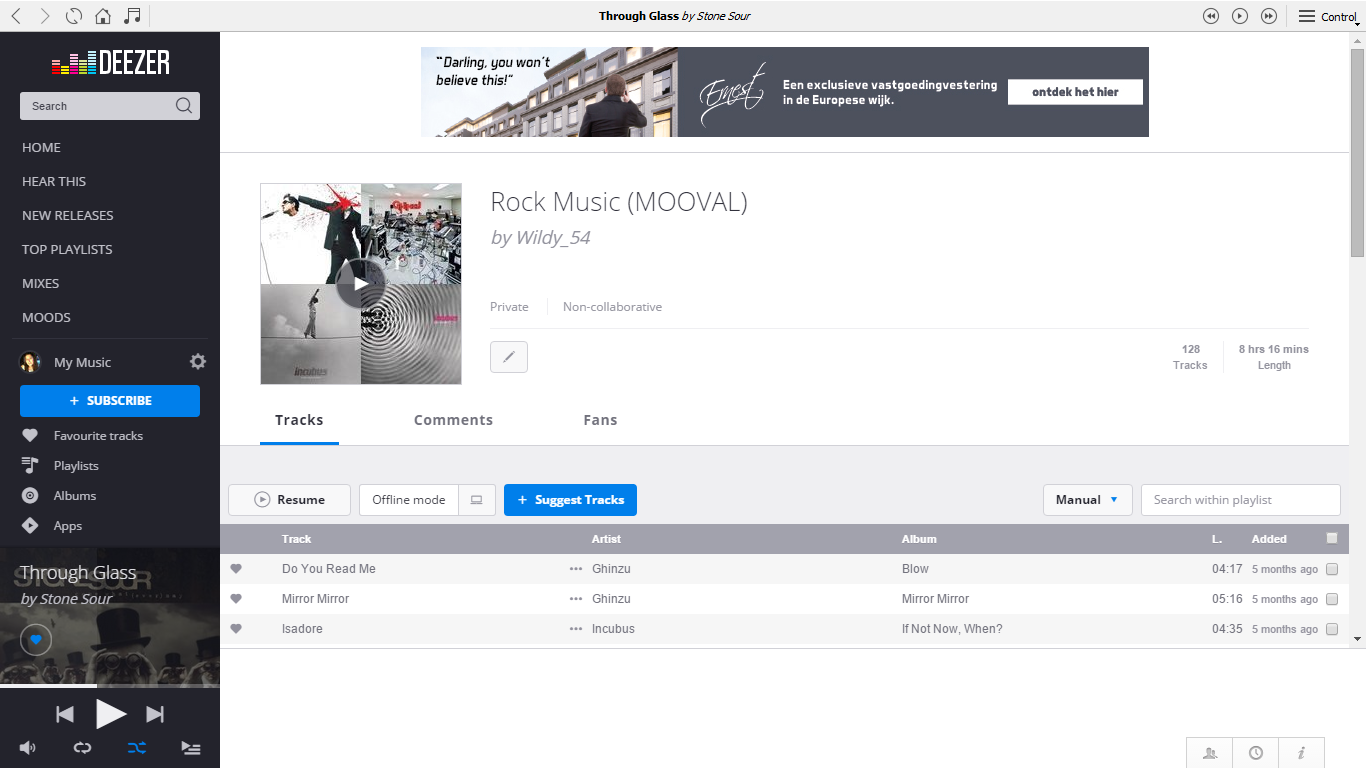Tick the checkbox for Isadore track
1366x768 pixels.
[1331, 629]
